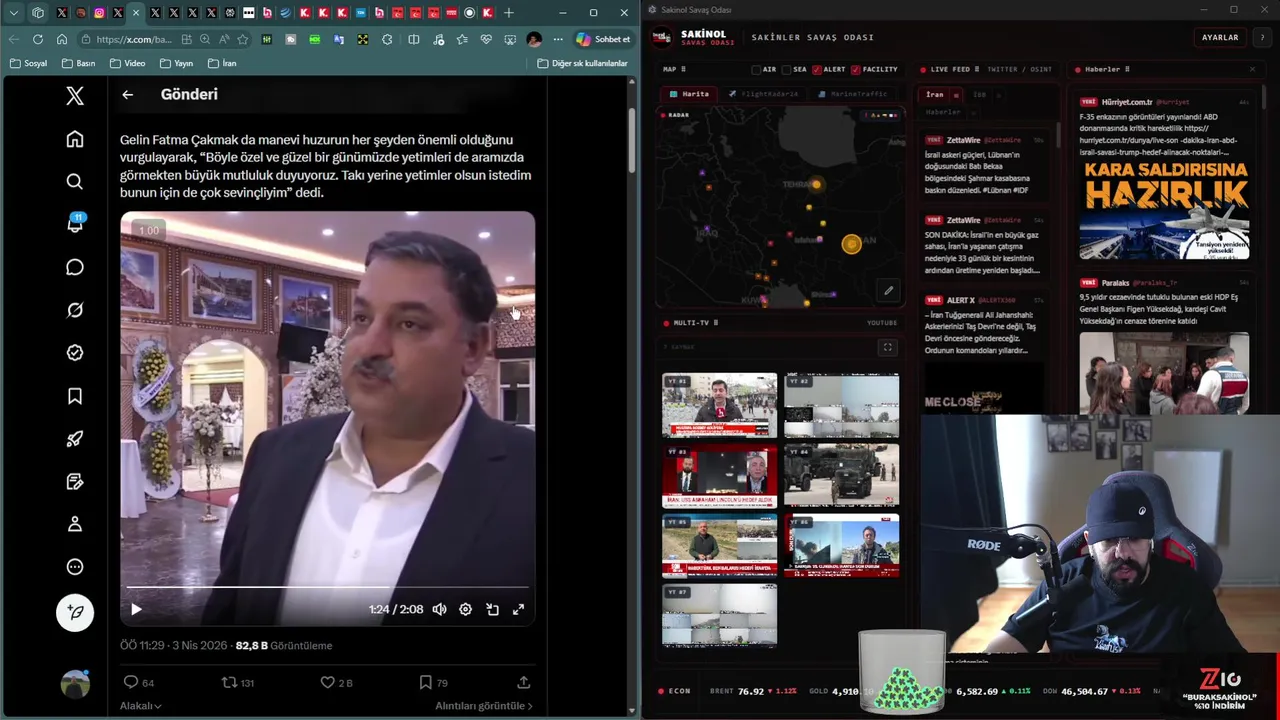1280x720 pixels.
Task: Toggle AIR layer checkbox on map
Action: coord(757,70)
